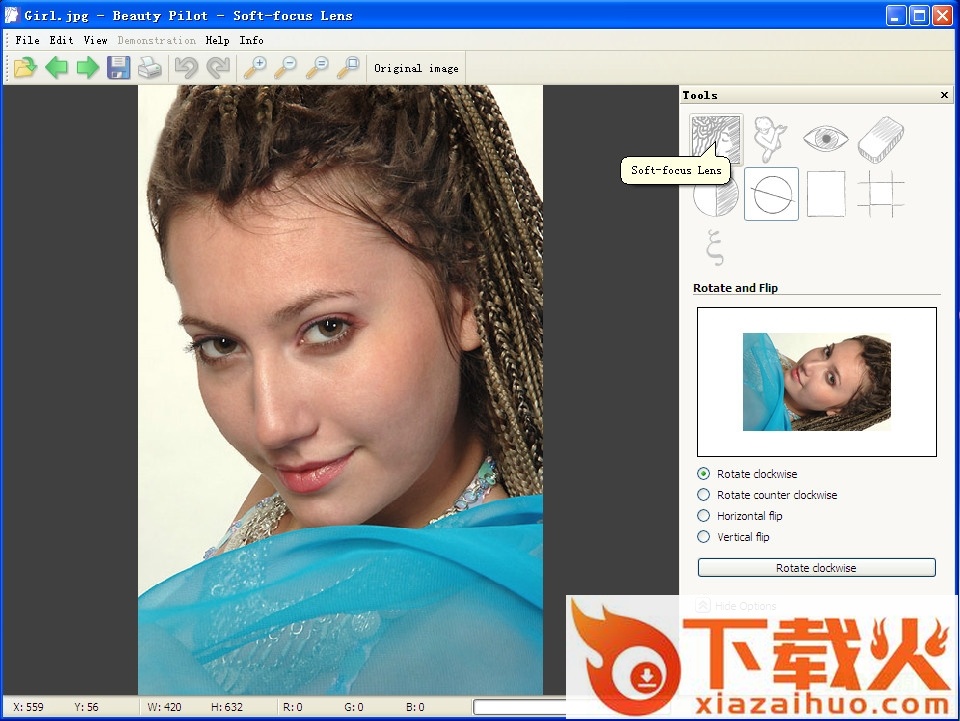
Task: Select the Rotate and Flip circle tool
Action: pyautogui.click(x=771, y=194)
